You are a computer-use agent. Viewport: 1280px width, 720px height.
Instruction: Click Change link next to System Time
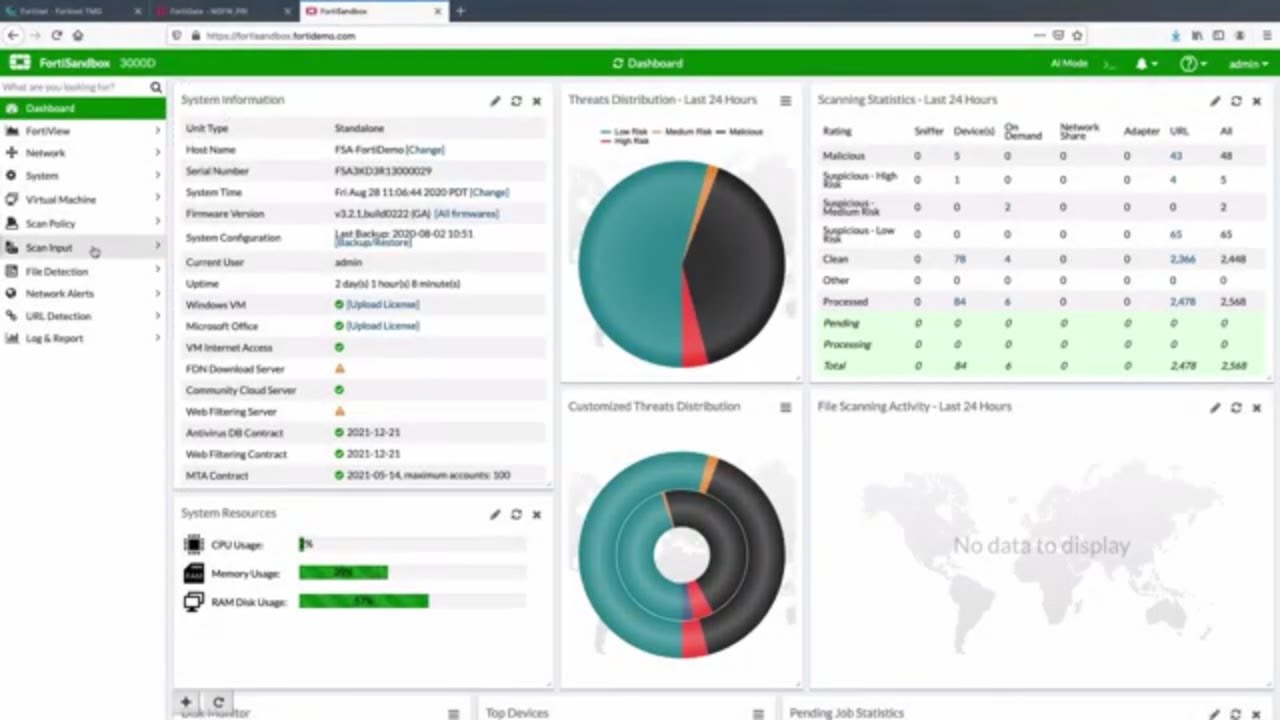[x=489, y=192]
